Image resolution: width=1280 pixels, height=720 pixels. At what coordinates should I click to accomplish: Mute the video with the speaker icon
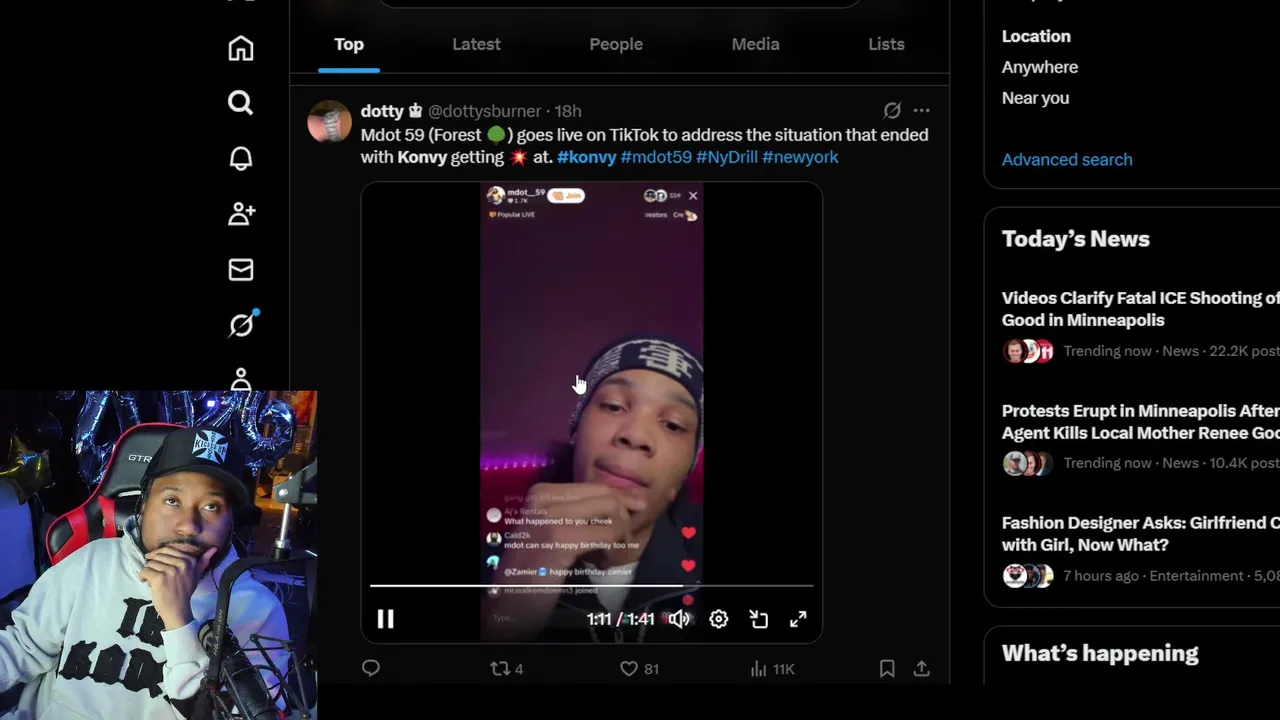(679, 619)
